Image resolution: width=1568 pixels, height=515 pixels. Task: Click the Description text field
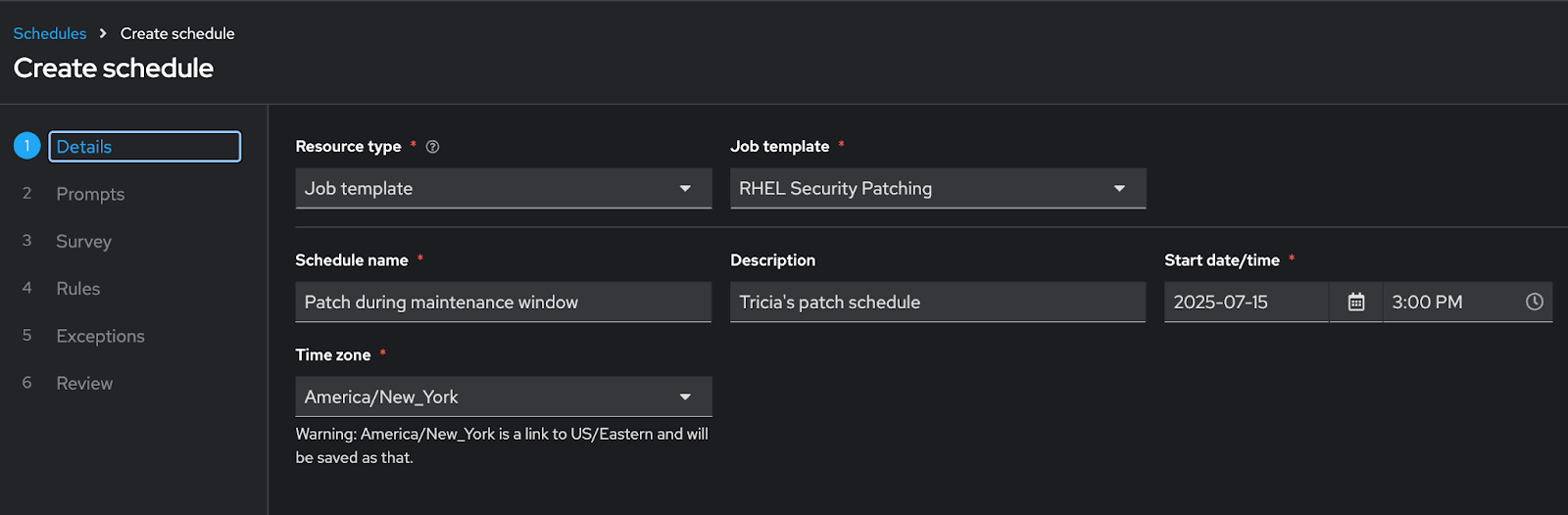937,303
